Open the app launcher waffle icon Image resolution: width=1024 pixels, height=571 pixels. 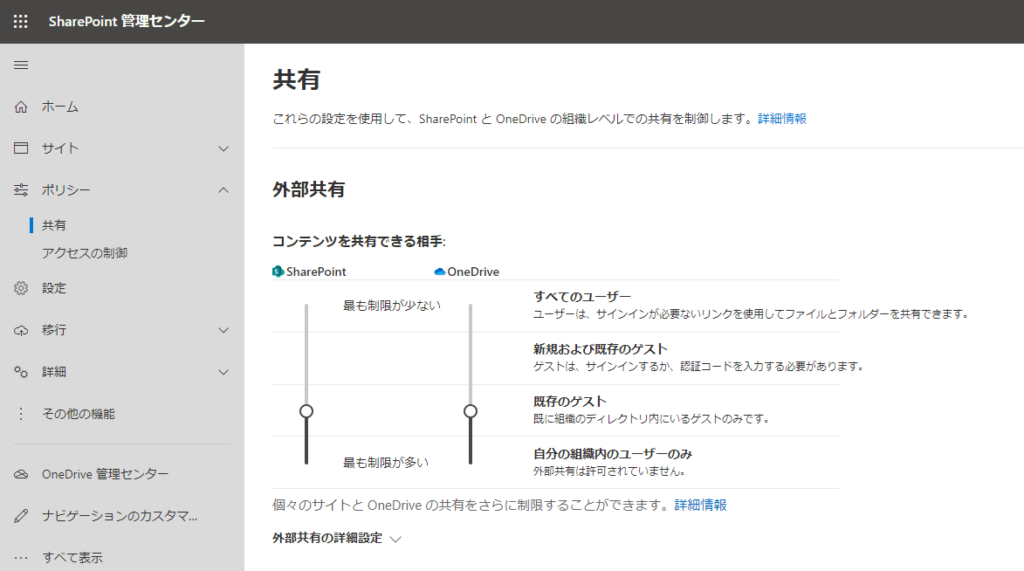tap(21, 22)
